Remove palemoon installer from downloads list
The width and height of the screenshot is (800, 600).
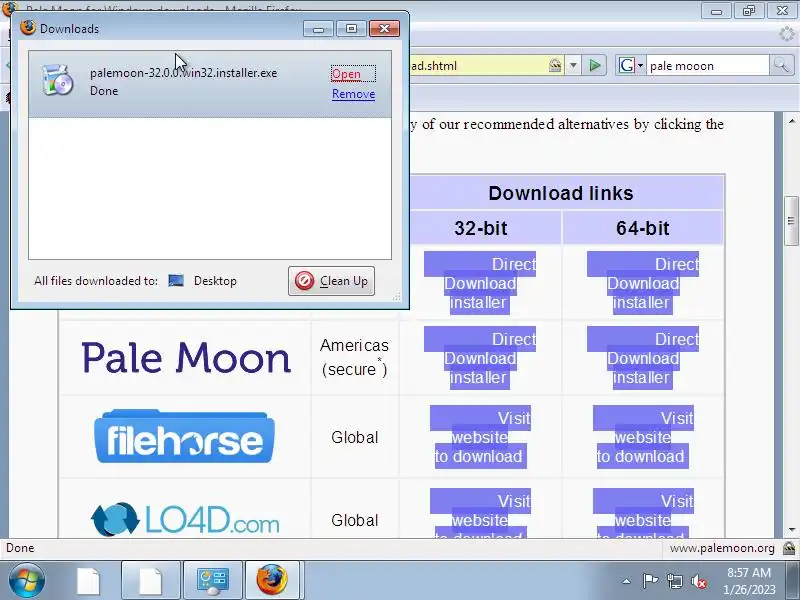[353, 94]
